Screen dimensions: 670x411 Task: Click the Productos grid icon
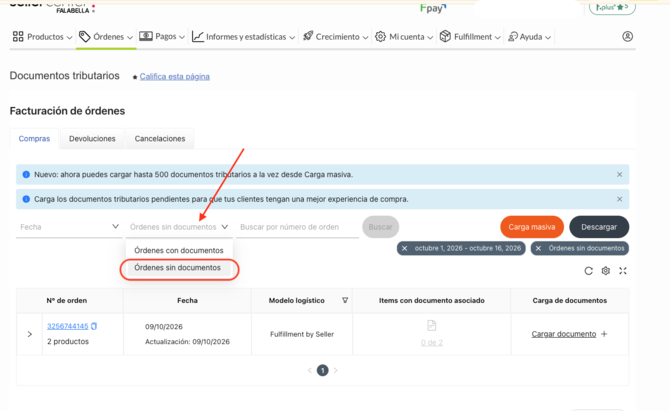pos(18,36)
